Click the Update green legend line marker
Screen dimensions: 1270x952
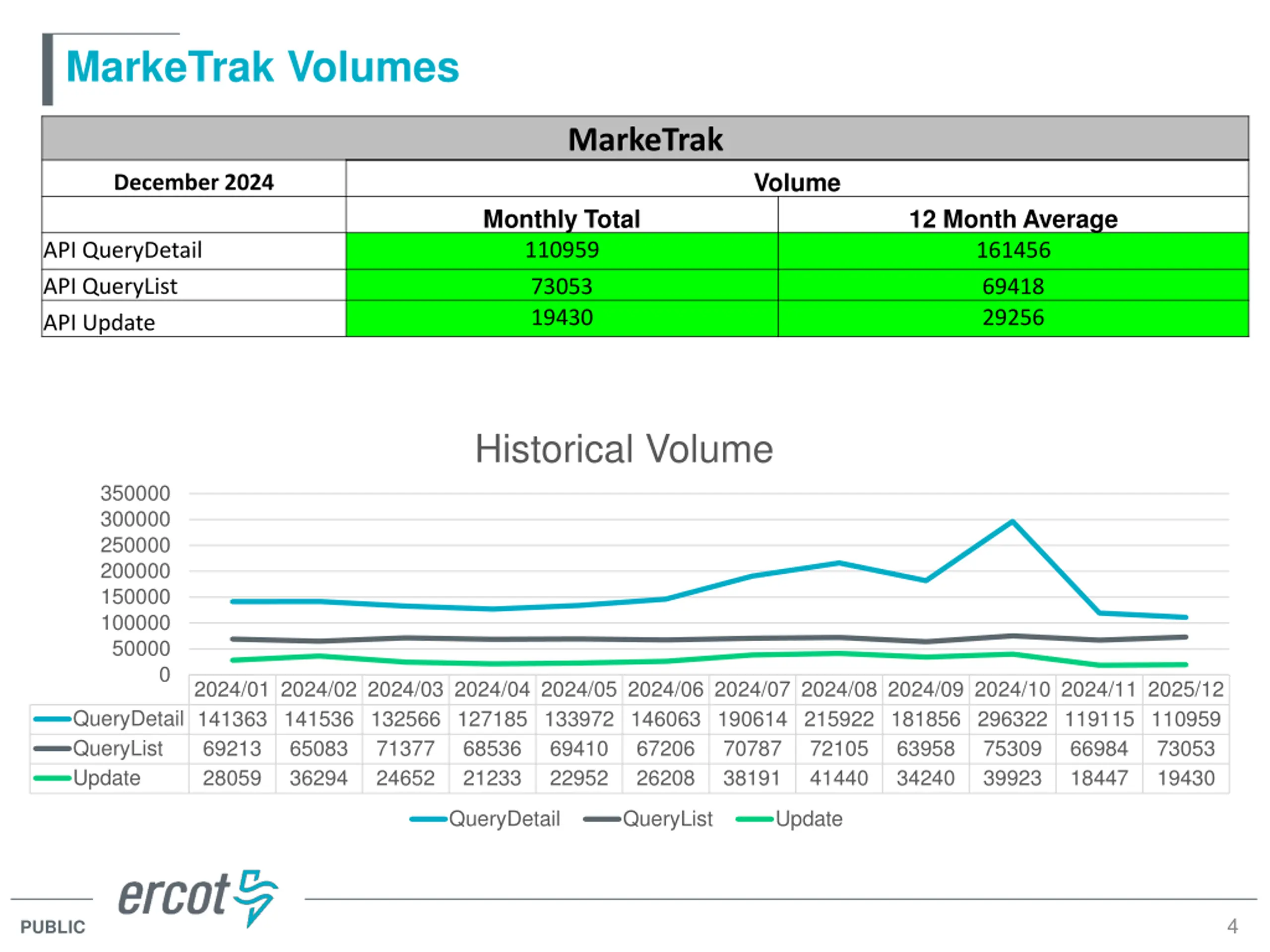click(755, 819)
